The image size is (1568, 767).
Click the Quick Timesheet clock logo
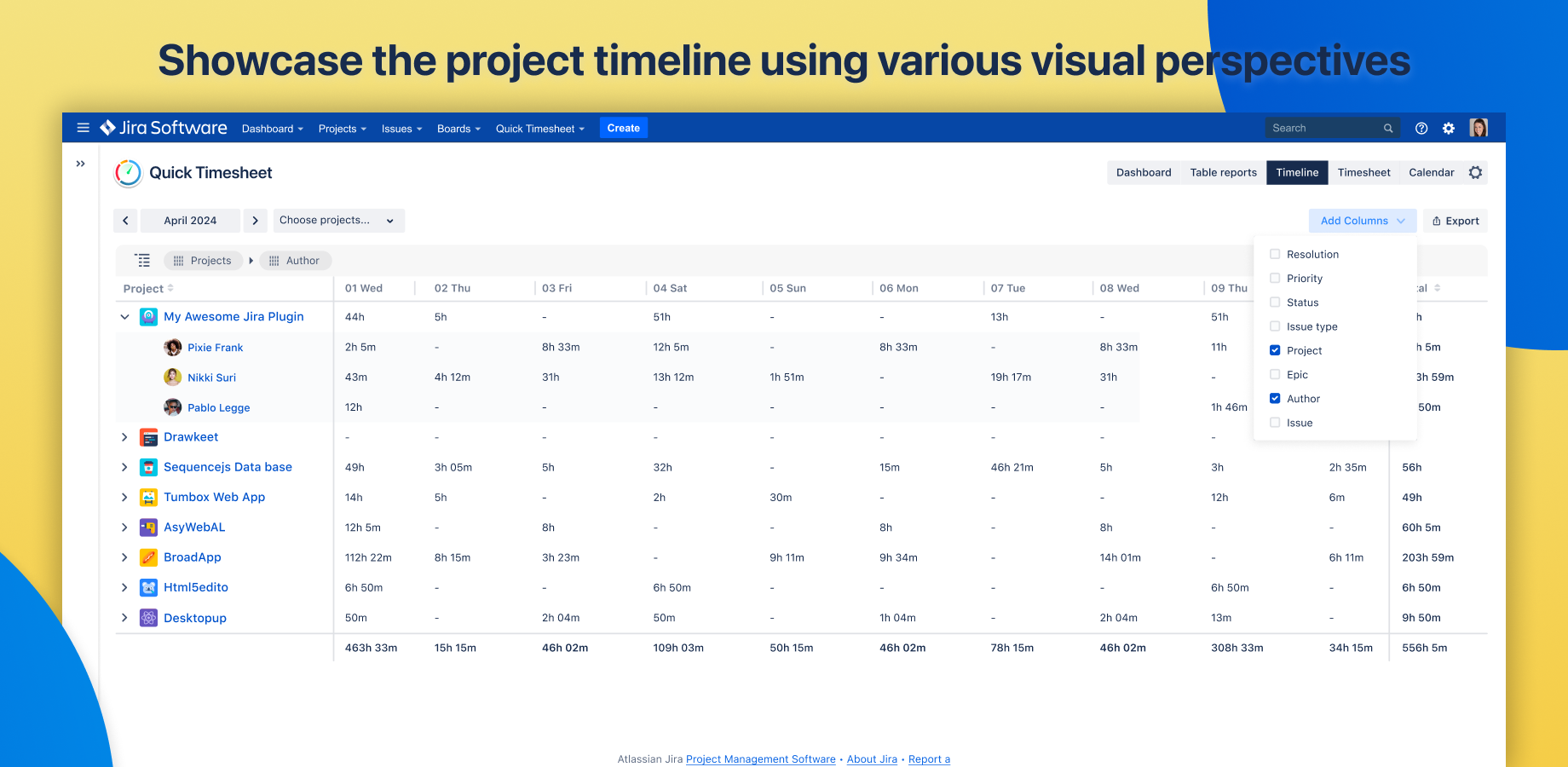(x=128, y=173)
